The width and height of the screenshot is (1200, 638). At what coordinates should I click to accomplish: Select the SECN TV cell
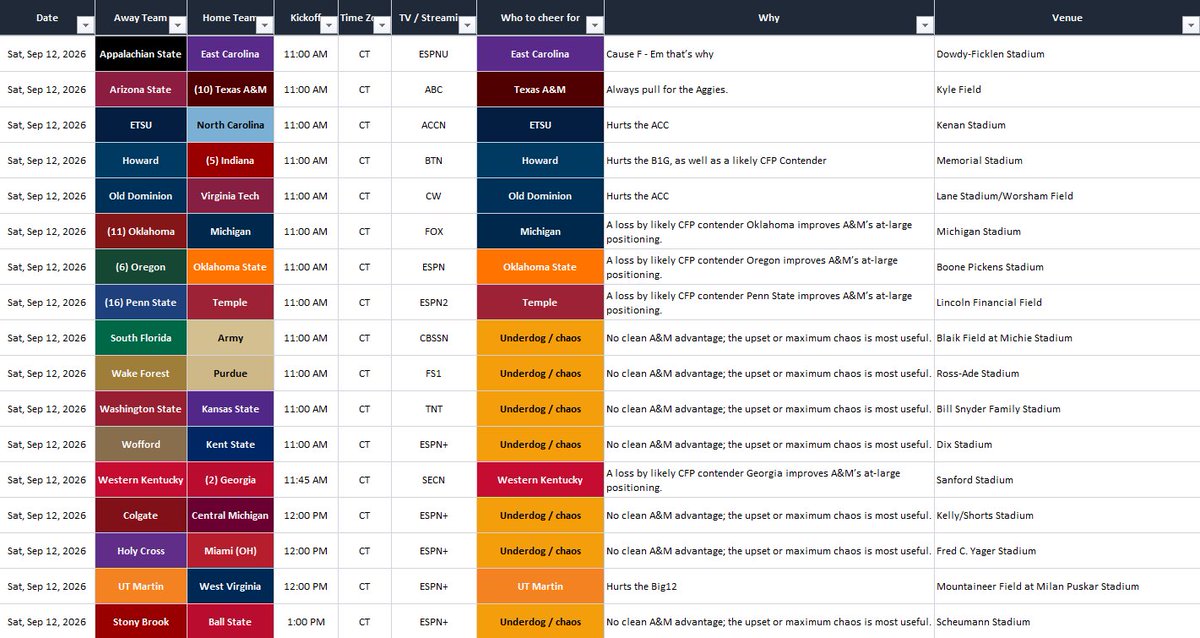coord(433,480)
